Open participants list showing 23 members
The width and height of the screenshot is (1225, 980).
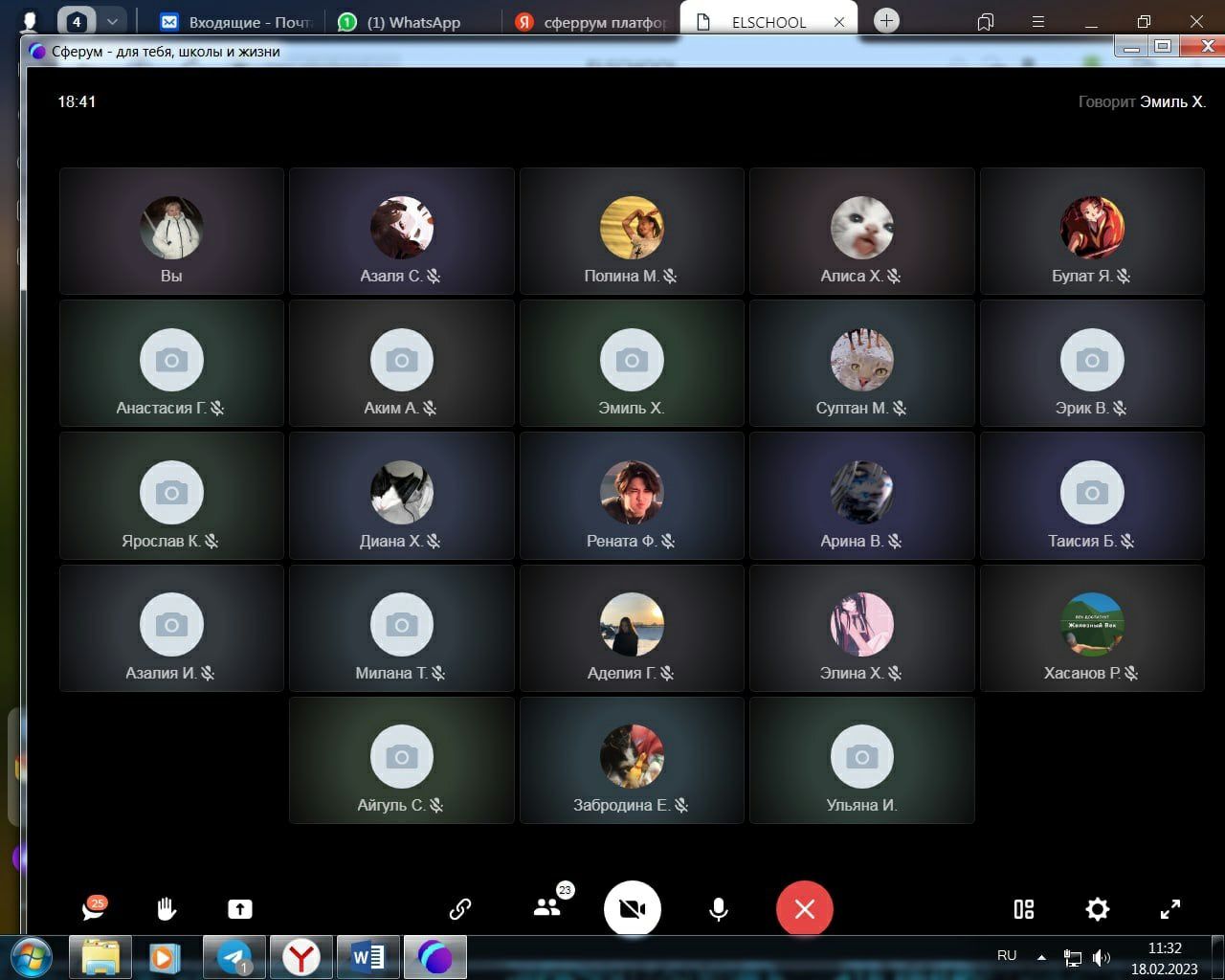548,908
